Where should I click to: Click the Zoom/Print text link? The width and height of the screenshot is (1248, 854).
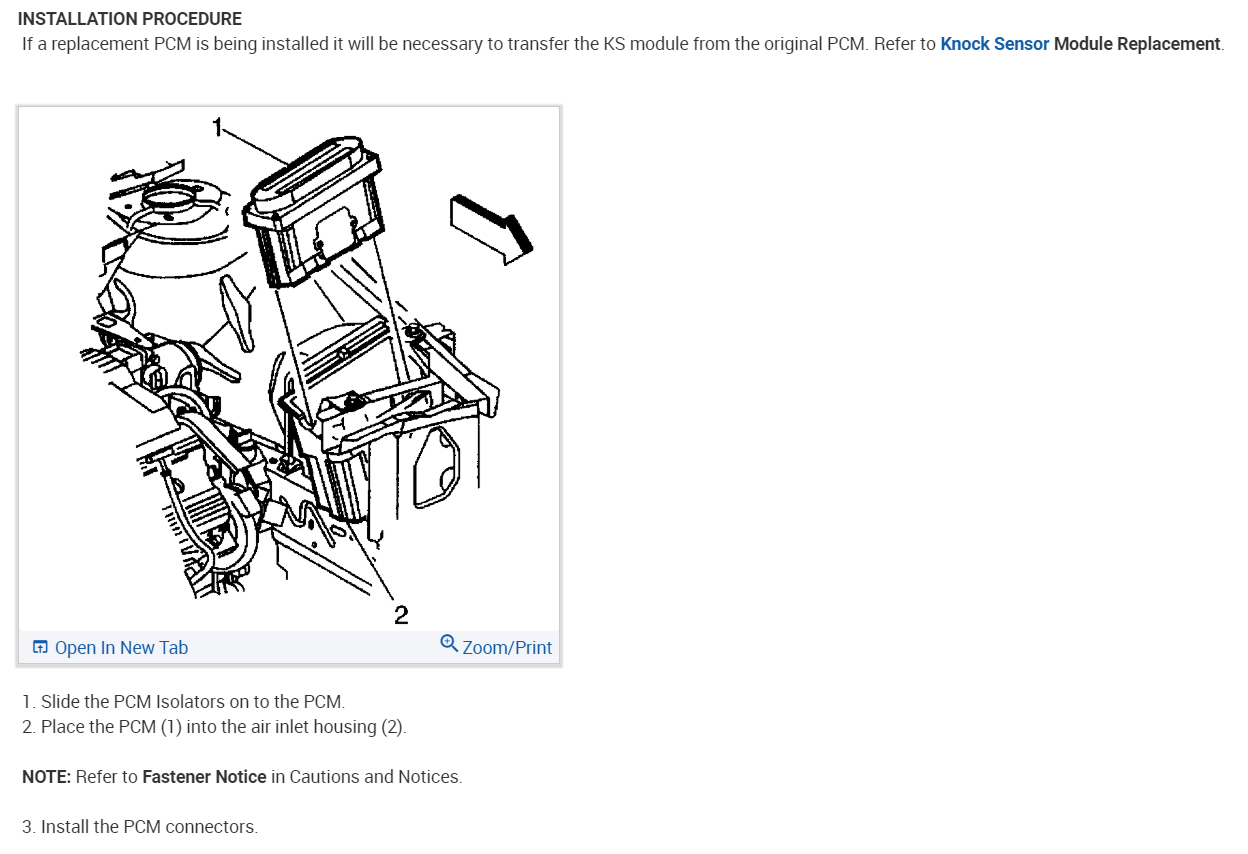(507, 648)
